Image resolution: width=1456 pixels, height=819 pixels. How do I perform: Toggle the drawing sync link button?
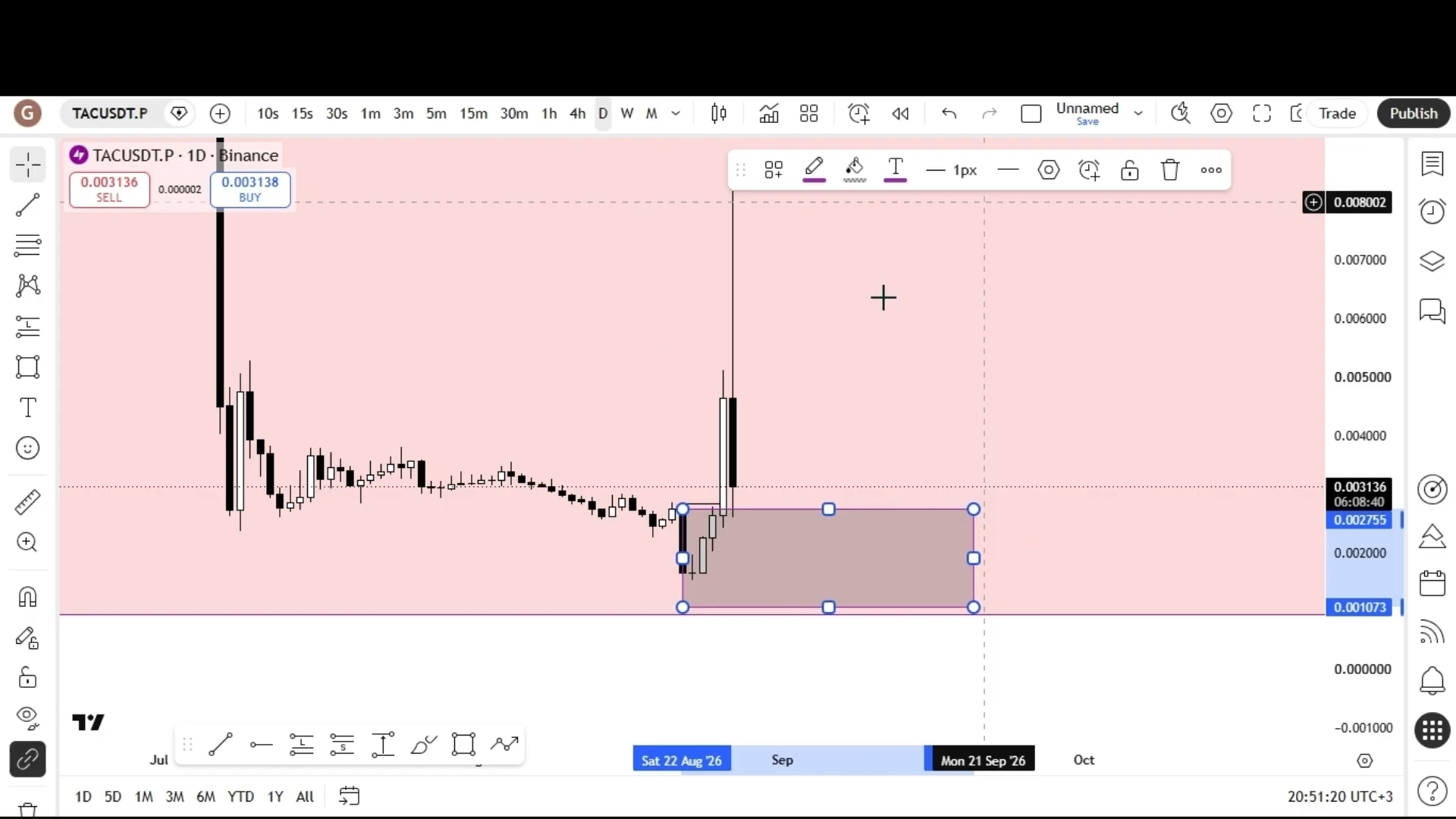pos(28,759)
